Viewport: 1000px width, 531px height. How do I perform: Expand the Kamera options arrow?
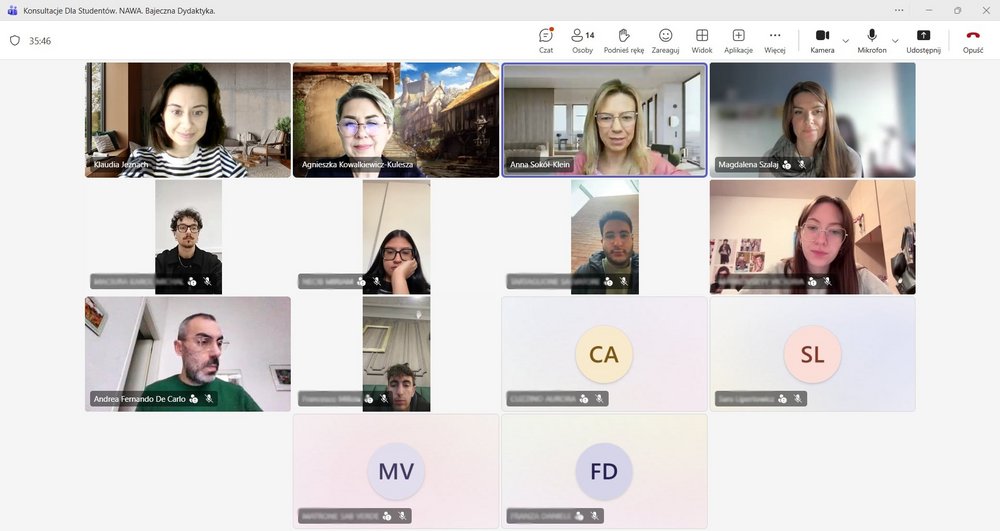[846, 41]
